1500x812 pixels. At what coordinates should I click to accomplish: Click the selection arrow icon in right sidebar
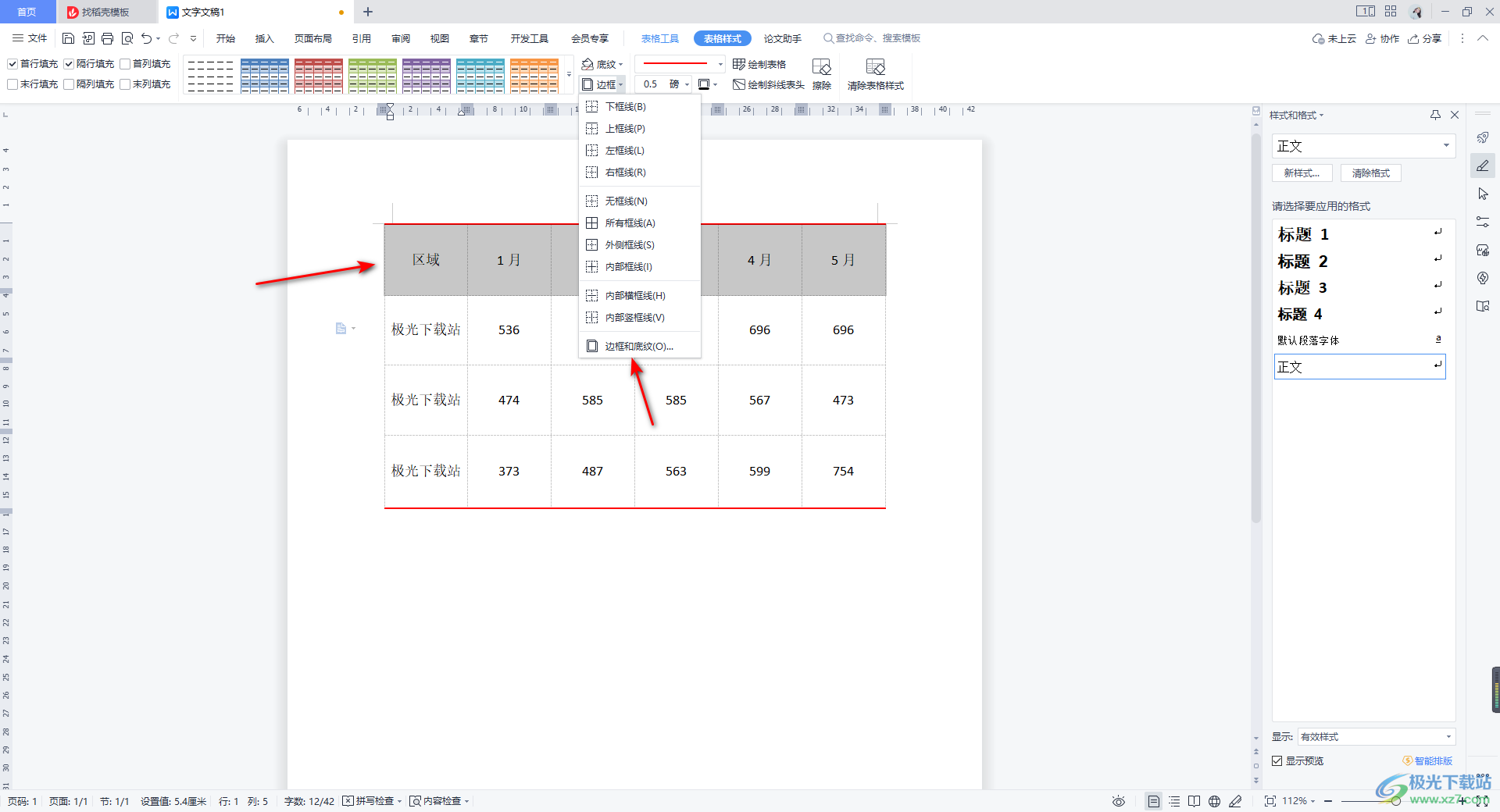click(1483, 194)
